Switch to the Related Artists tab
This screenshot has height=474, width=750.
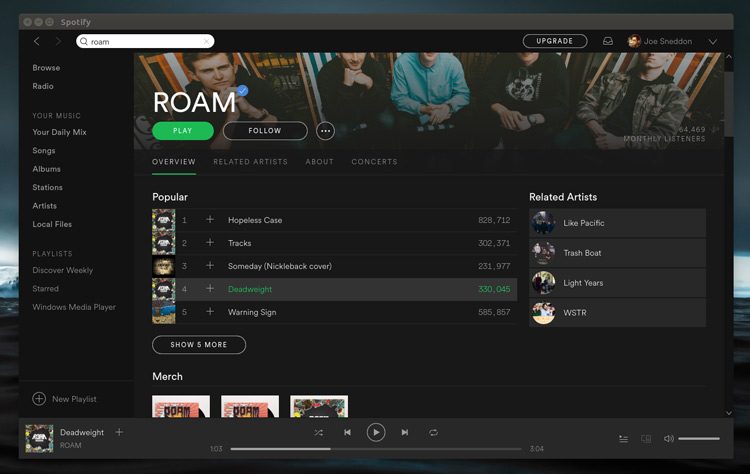click(251, 162)
